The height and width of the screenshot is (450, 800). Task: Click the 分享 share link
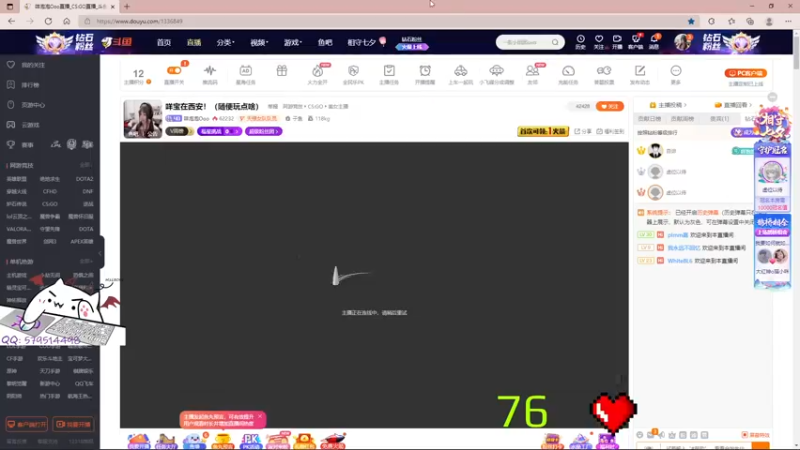(583, 131)
